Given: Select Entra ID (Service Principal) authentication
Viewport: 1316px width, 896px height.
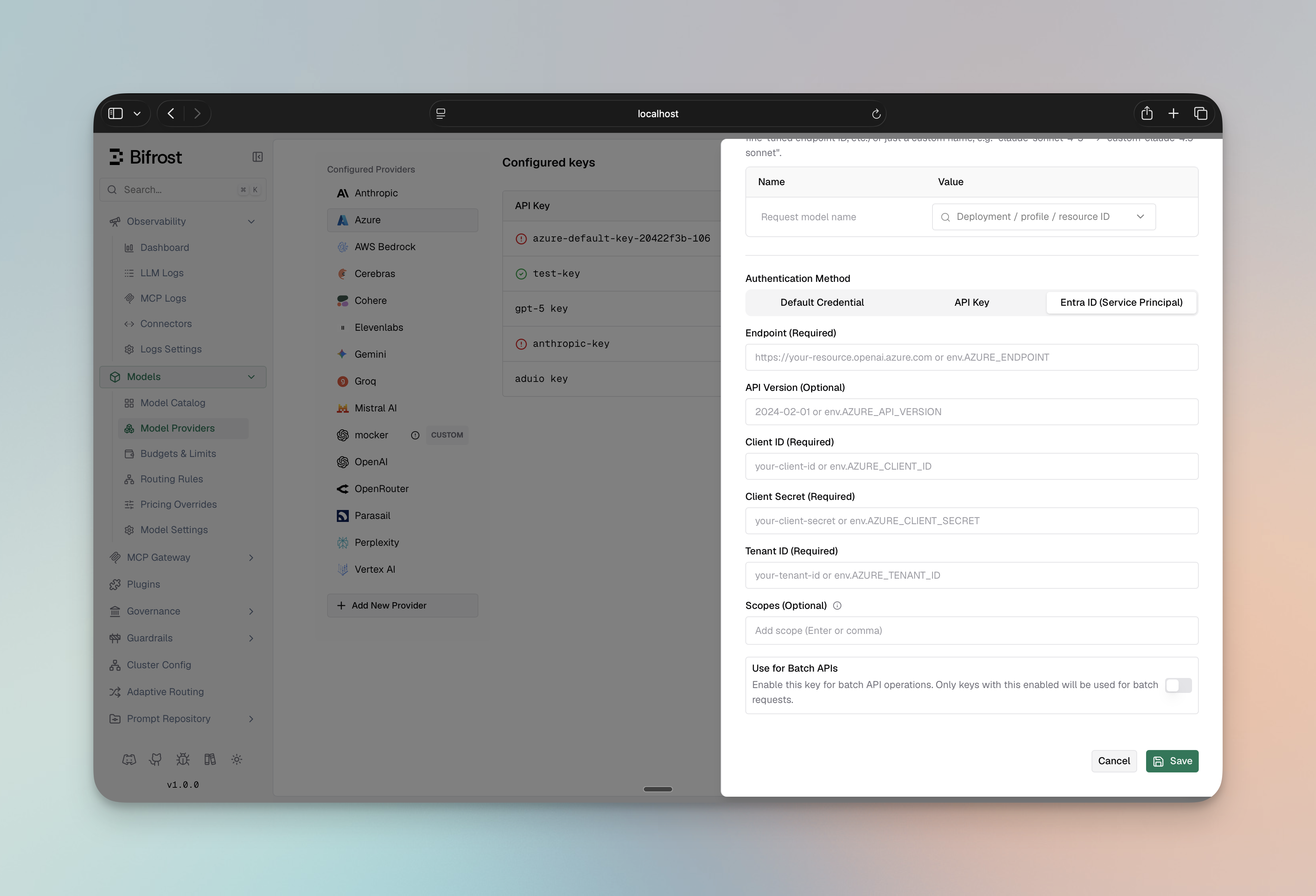Looking at the screenshot, I should point(1121,302).
